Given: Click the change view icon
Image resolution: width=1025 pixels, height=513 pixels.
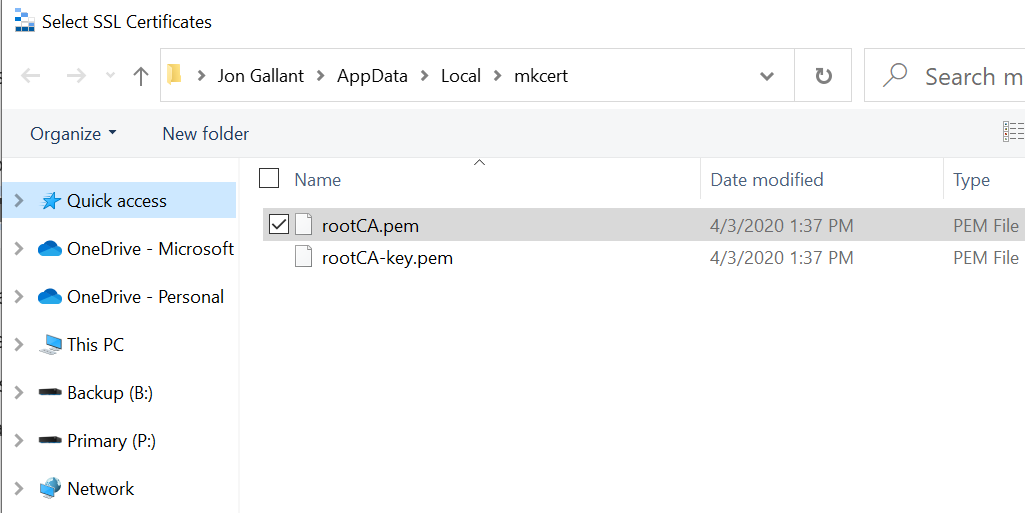Looking at the screenshot, I should coord(1012,132).
